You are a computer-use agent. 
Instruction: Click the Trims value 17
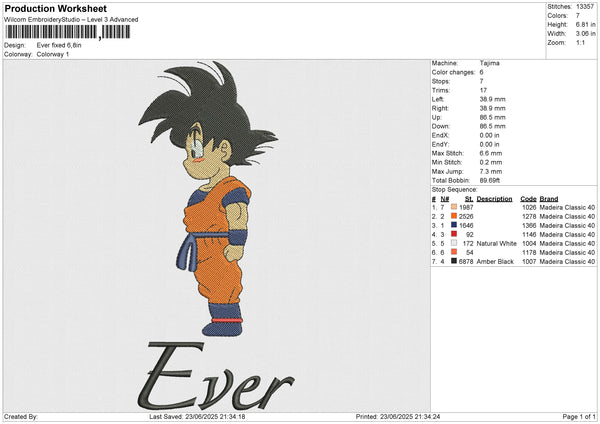click(x=483, y=90)
